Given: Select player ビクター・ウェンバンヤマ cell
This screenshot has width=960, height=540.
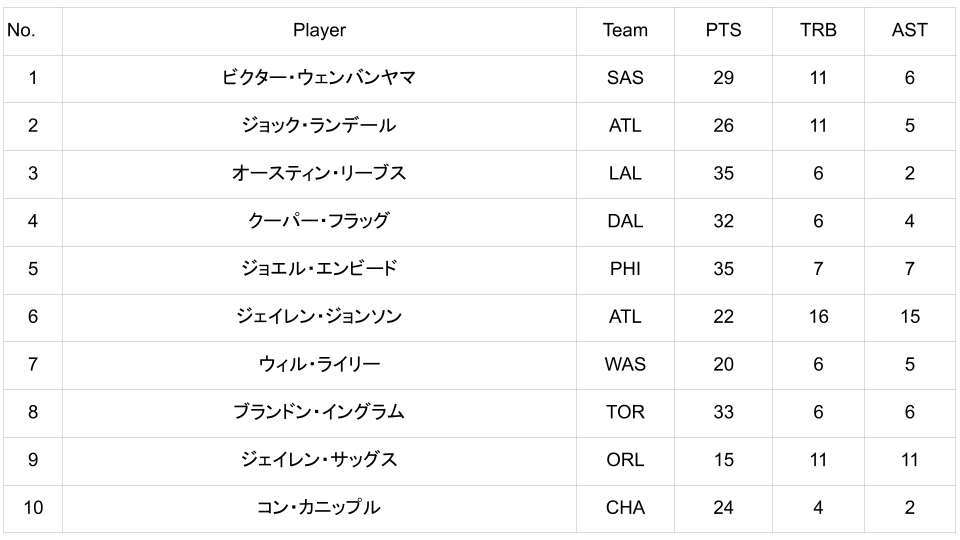Looking at the screenshot, I should coord(319,78).
